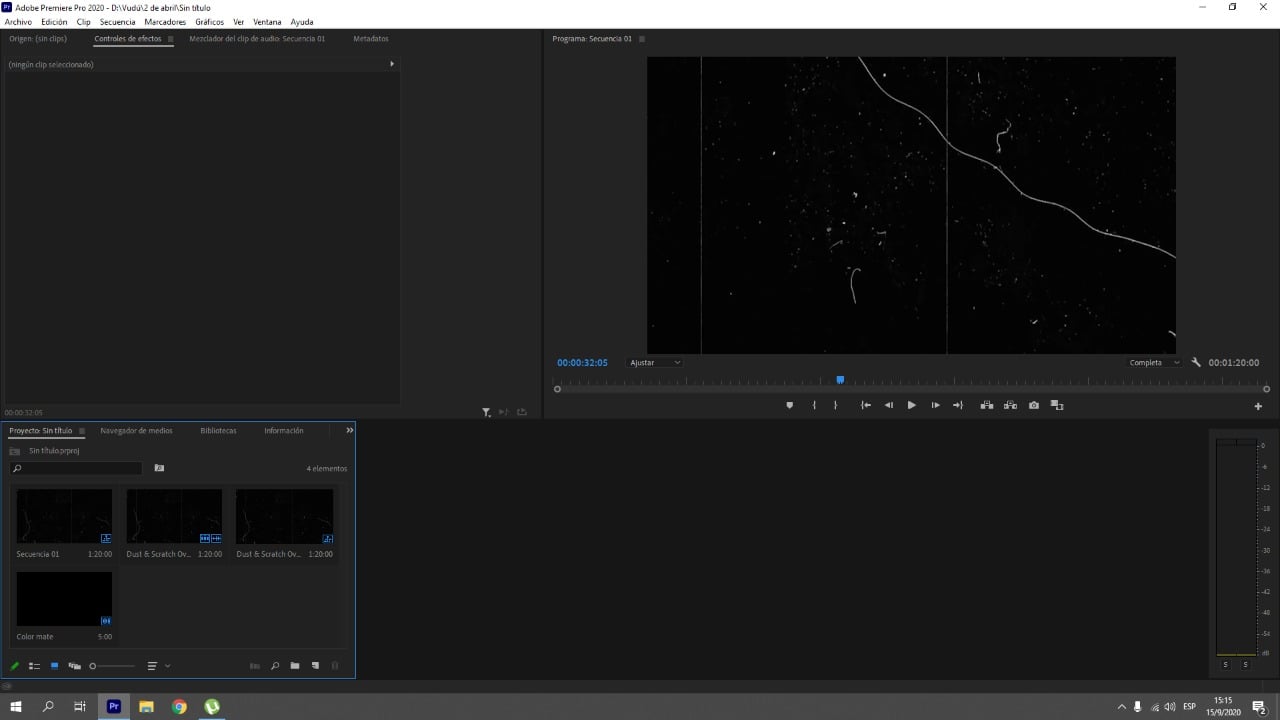Image resolution: width=1280 pixels, height=720 pixels.
Task: Add a marker in the Program monitor
Action: coord(789,405)
